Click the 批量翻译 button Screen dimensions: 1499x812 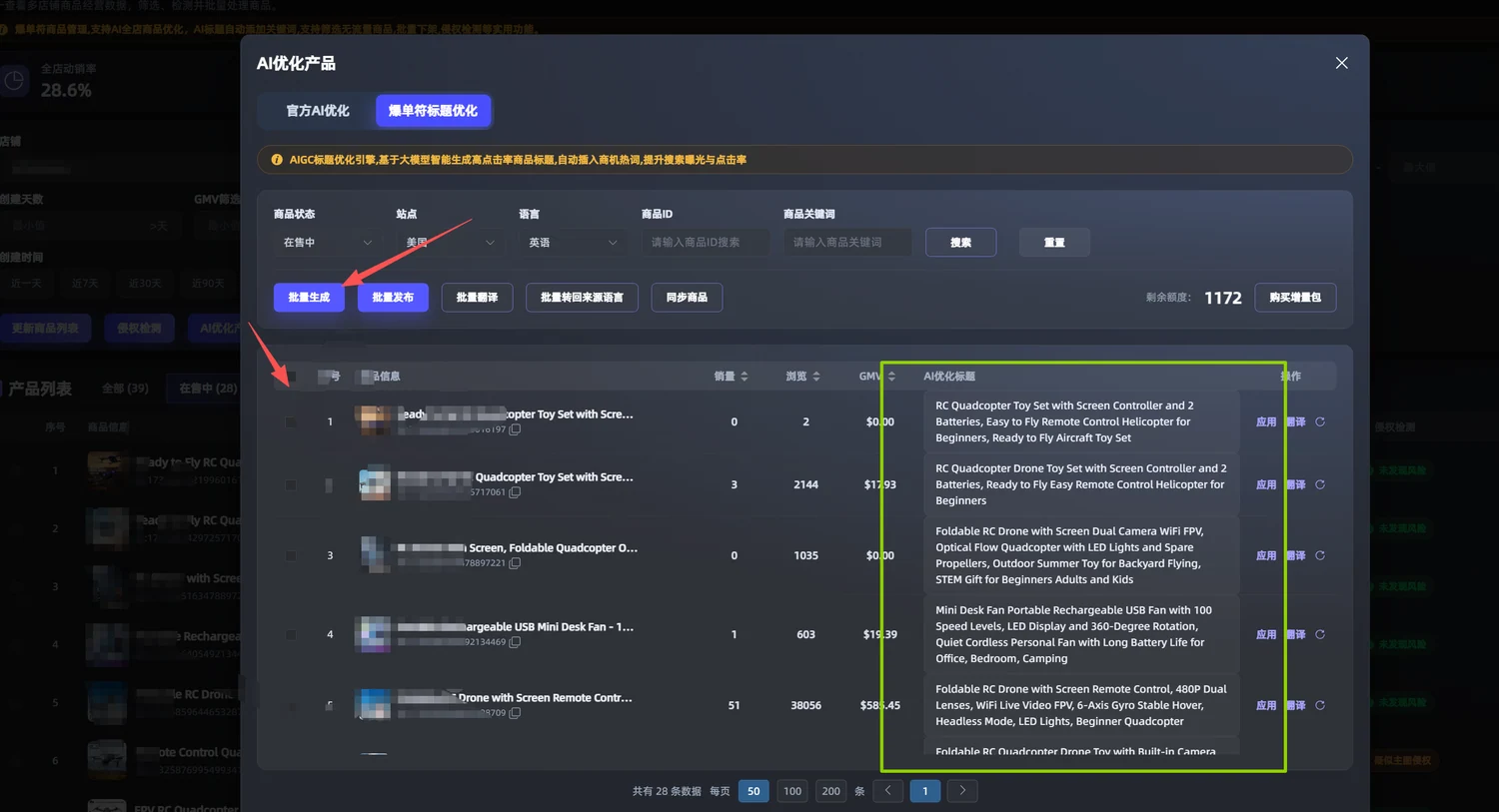point(477,298)
